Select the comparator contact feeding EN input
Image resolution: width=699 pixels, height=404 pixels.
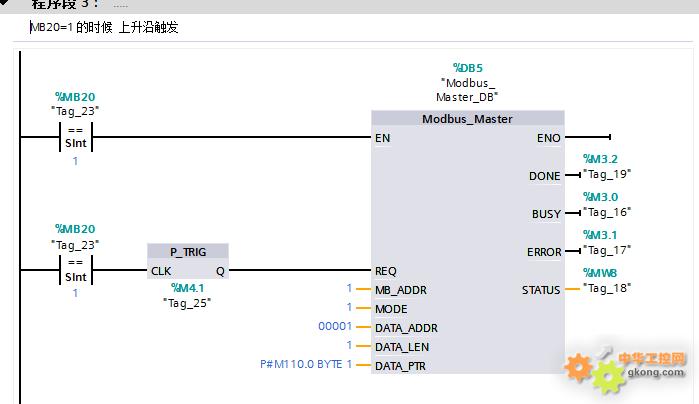click(x=76, y=137)
